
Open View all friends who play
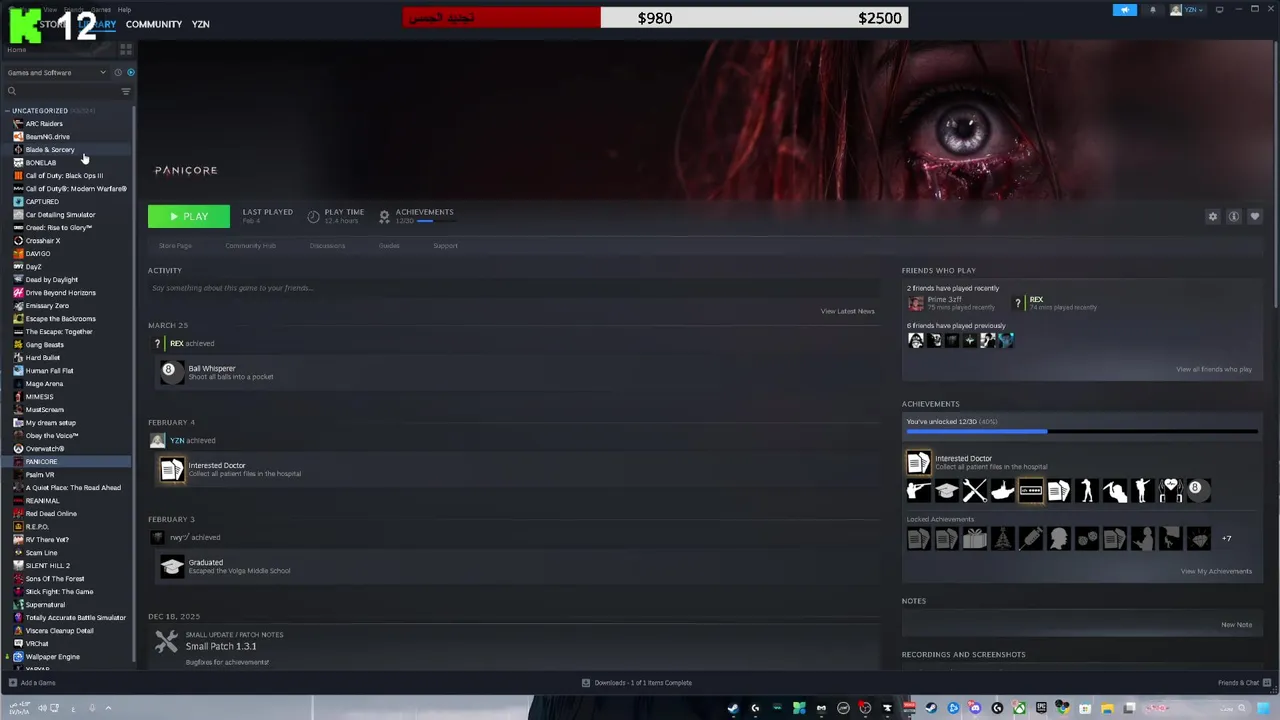click(1213, 369)
